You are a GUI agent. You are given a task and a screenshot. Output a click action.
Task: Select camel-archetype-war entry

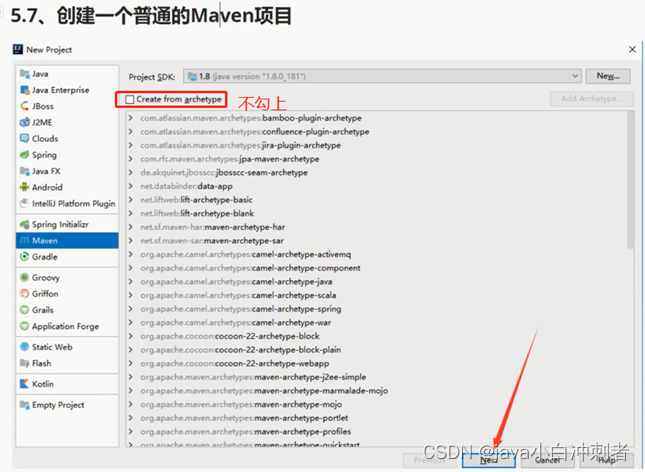coord(235,323)
